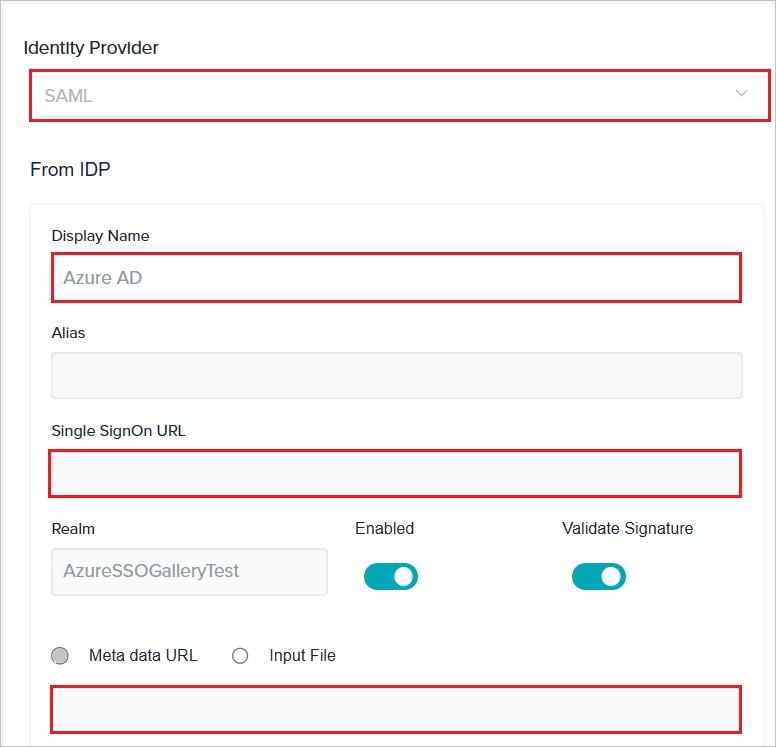776x747 pixels.
Task: Select the Meta data URL radio button
Action: coord(60,656)
